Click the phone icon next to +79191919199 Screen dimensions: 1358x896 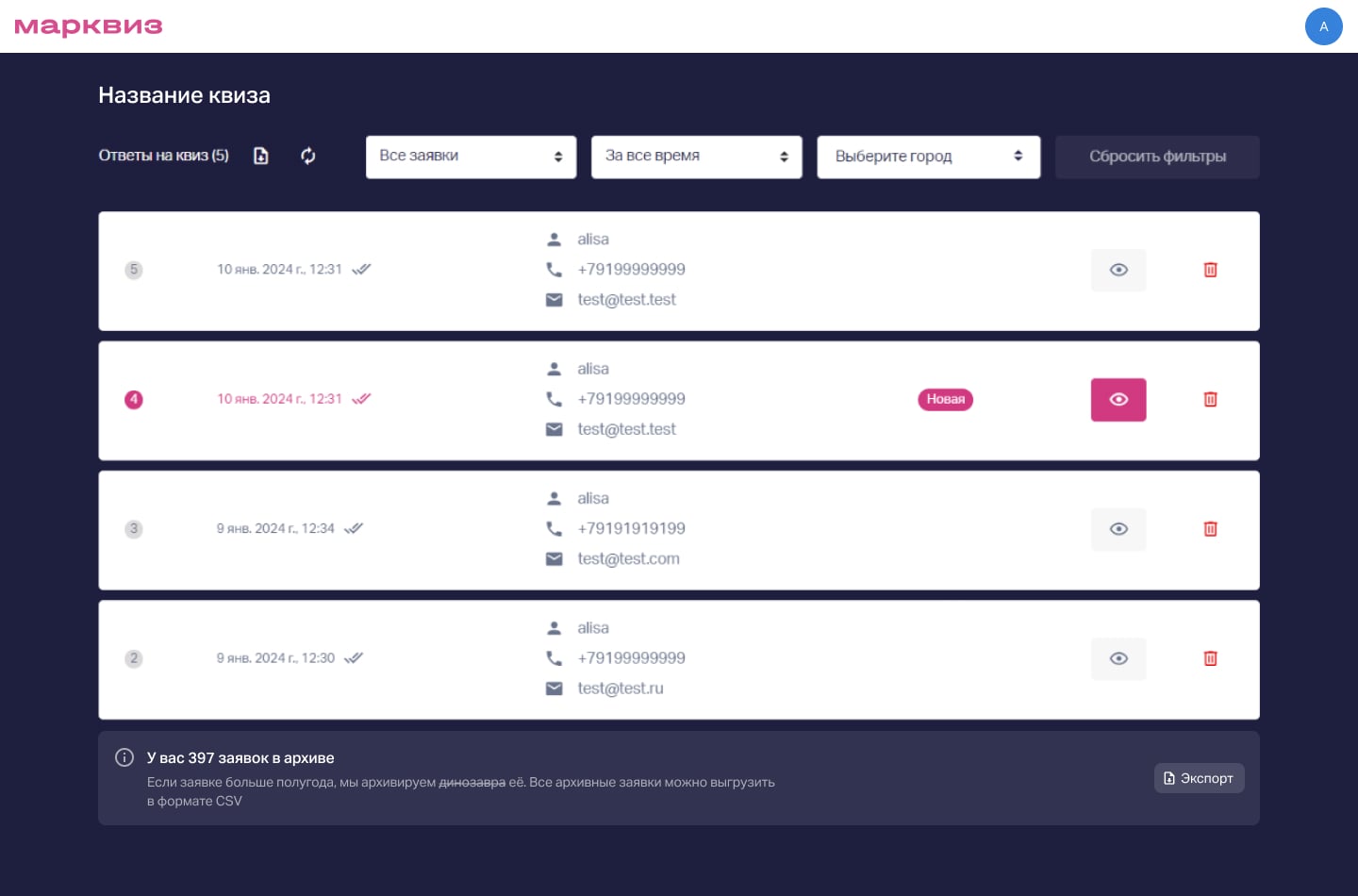555,528
